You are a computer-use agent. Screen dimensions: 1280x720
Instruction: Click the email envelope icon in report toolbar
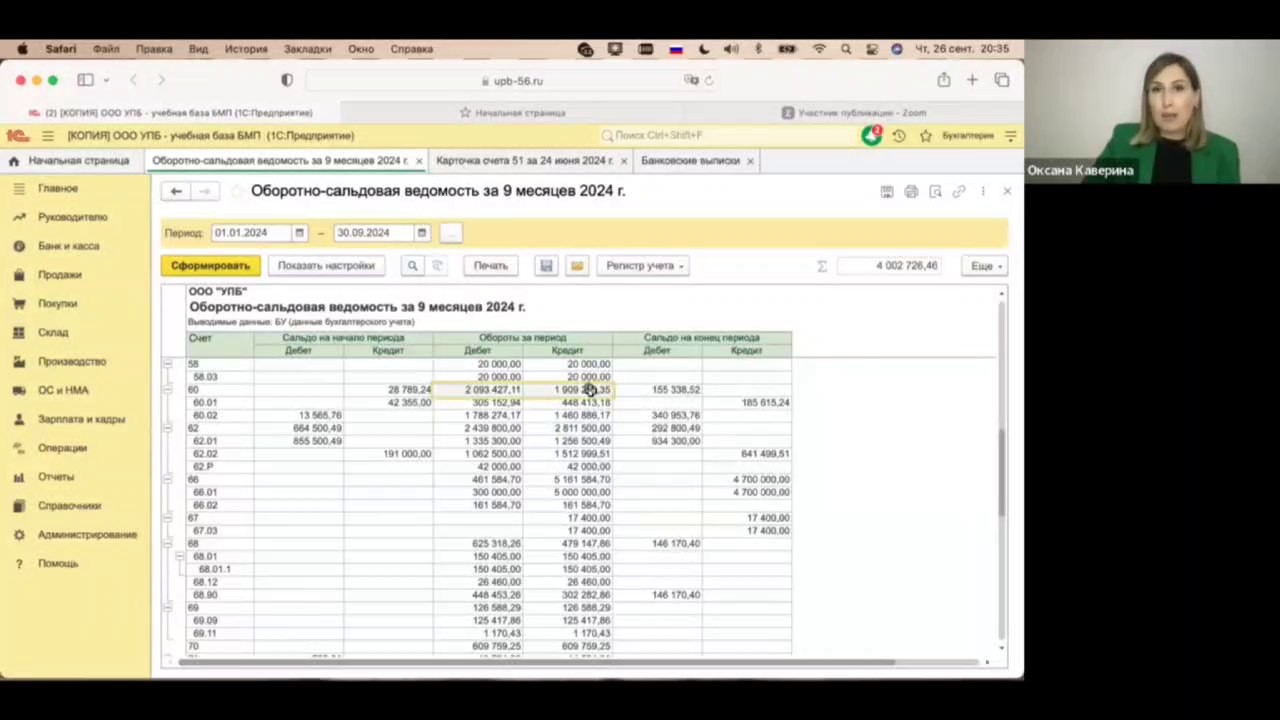click(x=577, y=266)
